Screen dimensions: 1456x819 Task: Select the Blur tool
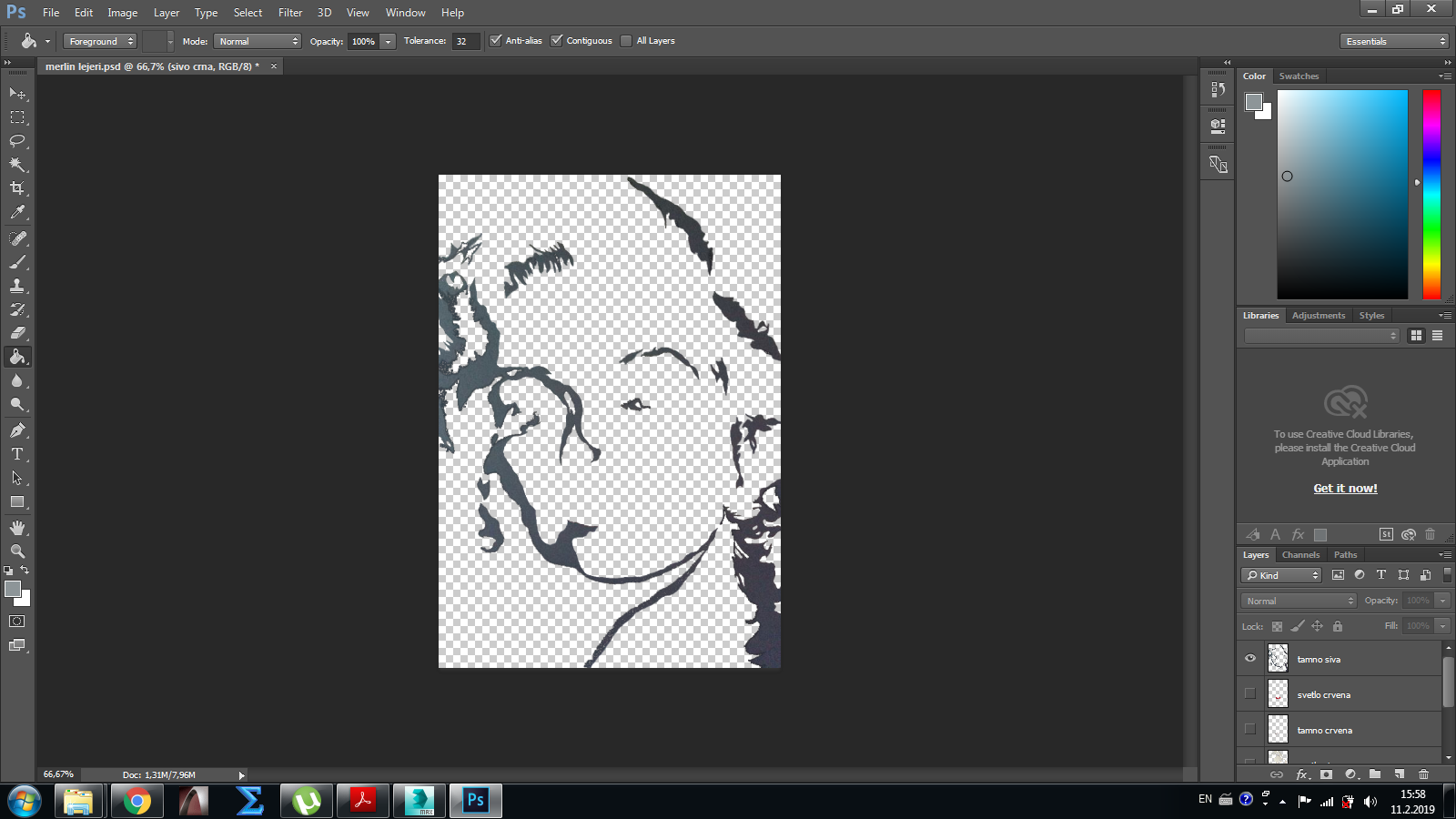click(x=17, y=380)
